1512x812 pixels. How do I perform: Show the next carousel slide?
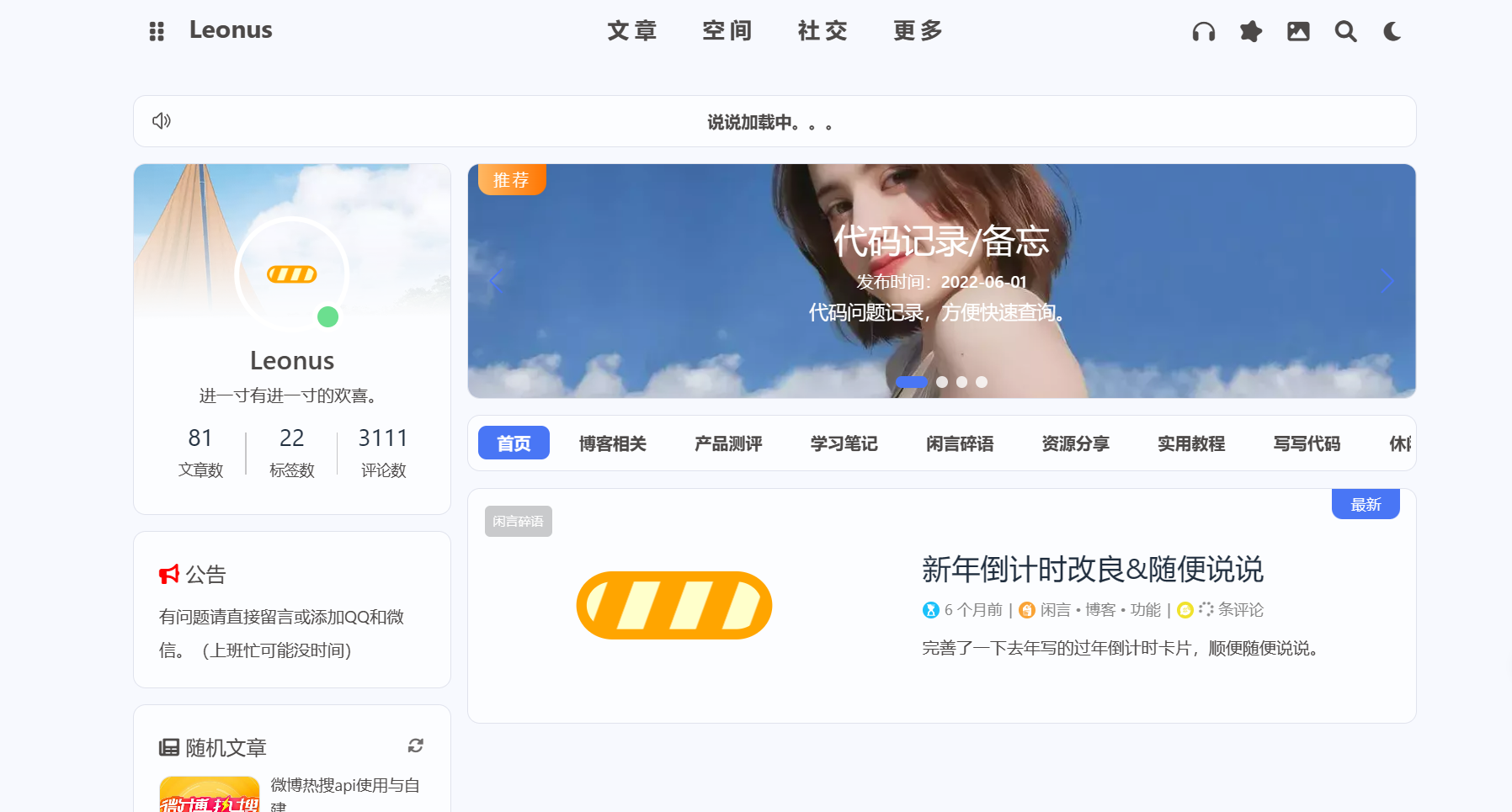point(1387,281)
